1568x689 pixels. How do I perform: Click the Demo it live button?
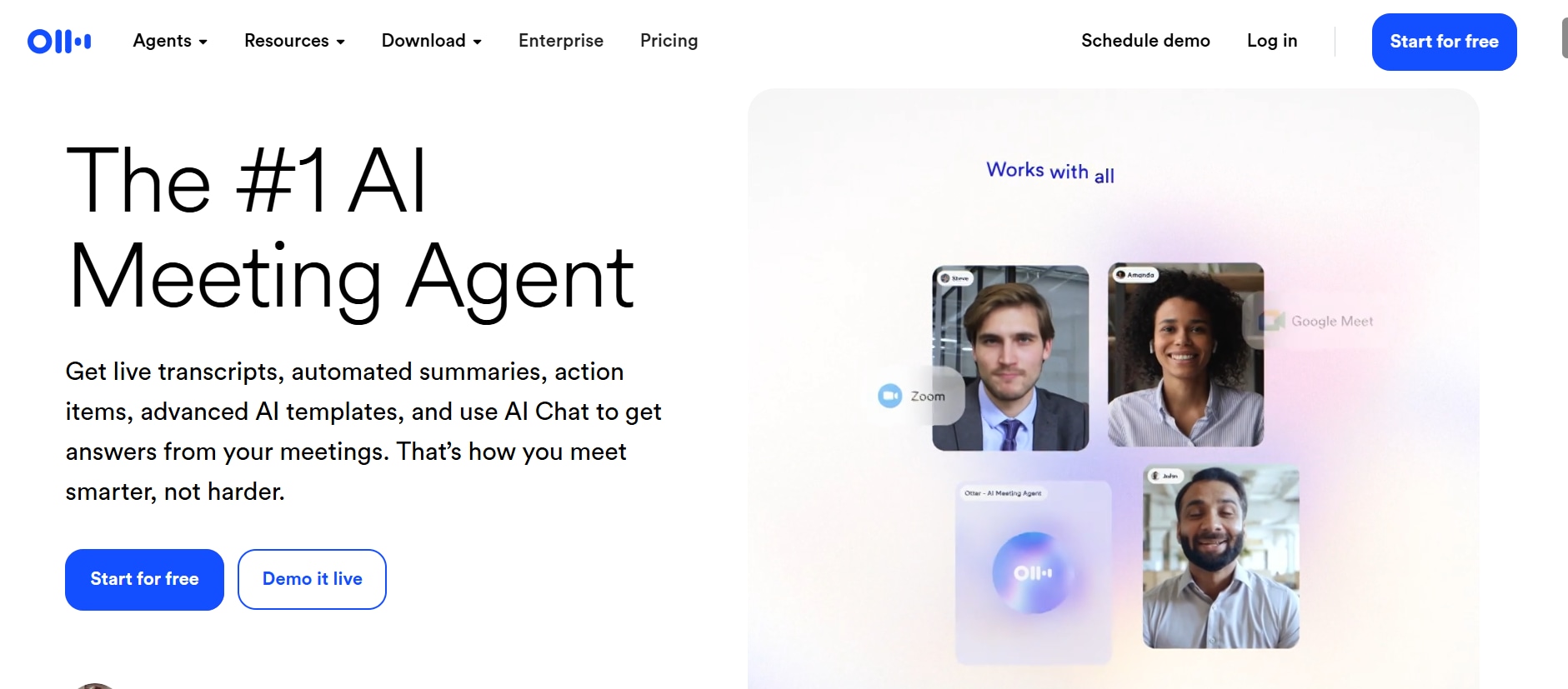(312, 579)
